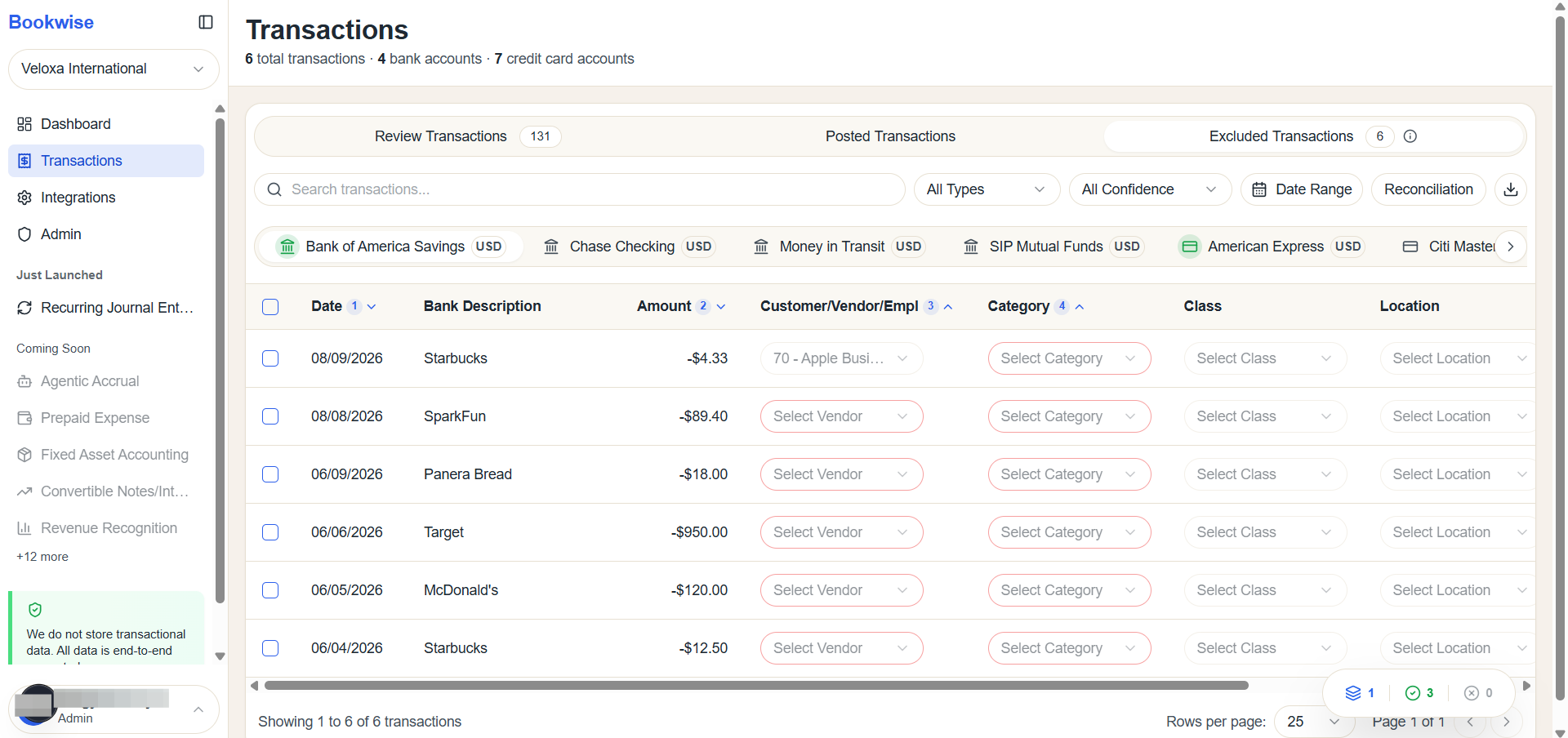This screenshot has height=738, width=1568.
Task: Click the Bookwise logo
Action: click(x=51, y=22)
